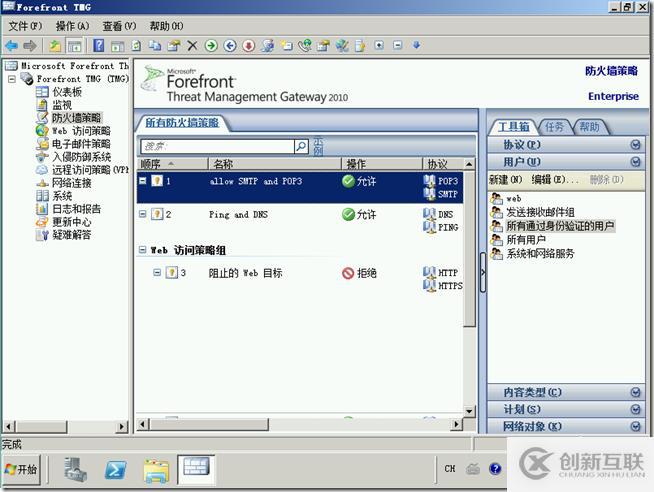Open 网络连接 node
Screen dimensions: 654x492
[x=71, y=183]
